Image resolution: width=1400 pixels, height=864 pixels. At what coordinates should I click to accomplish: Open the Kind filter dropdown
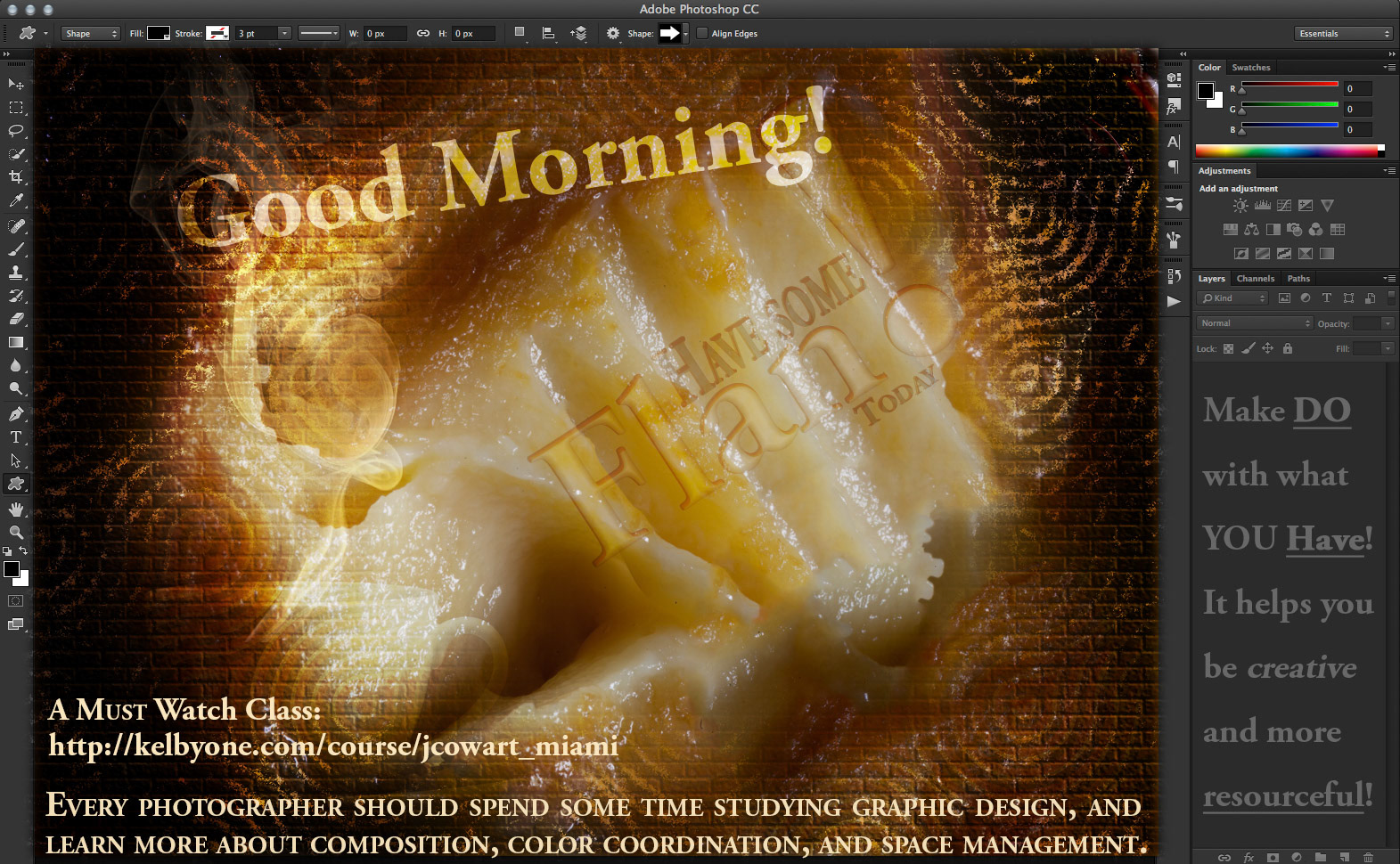[x=1232, y=298]
